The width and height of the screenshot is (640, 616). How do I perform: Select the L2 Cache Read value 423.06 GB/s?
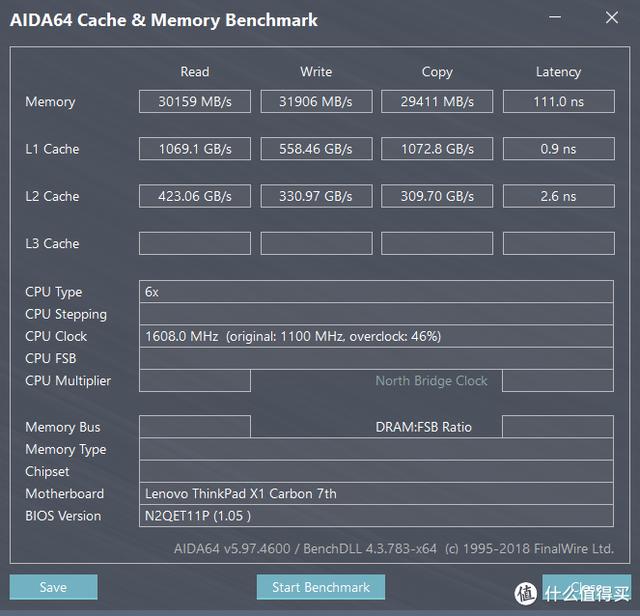pos(195,196)
